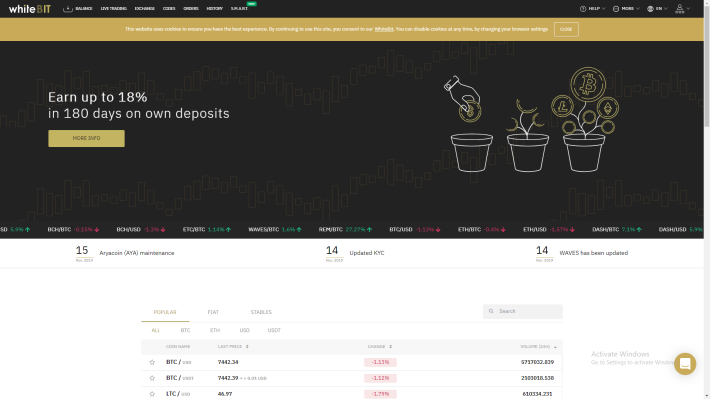Click the -1.12% change badge

(x=380, y=378)
